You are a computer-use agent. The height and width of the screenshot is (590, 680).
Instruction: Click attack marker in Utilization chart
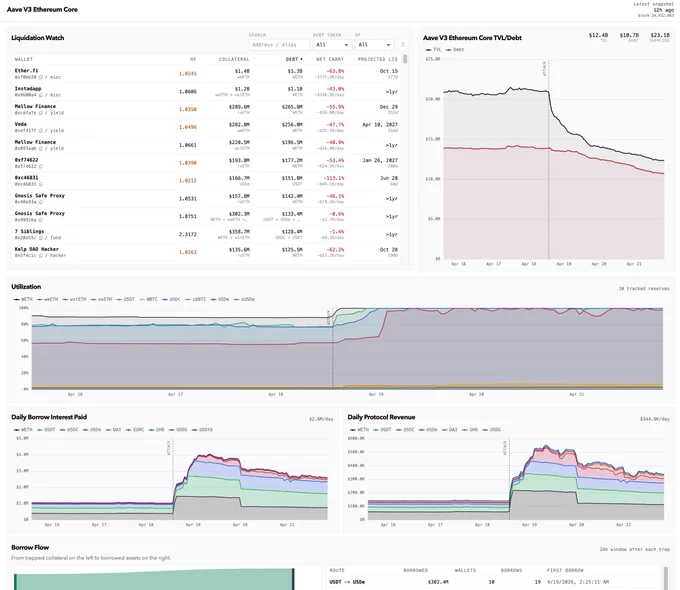click(x=328, y=317)
